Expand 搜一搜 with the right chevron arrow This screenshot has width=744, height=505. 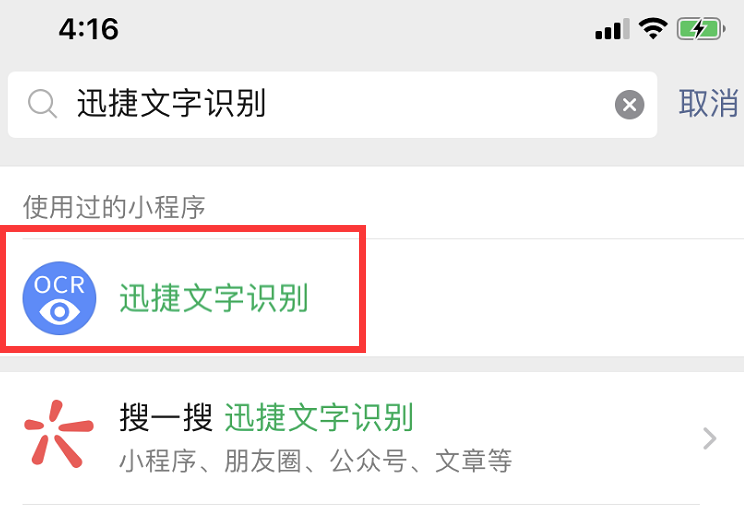(710, 438)
